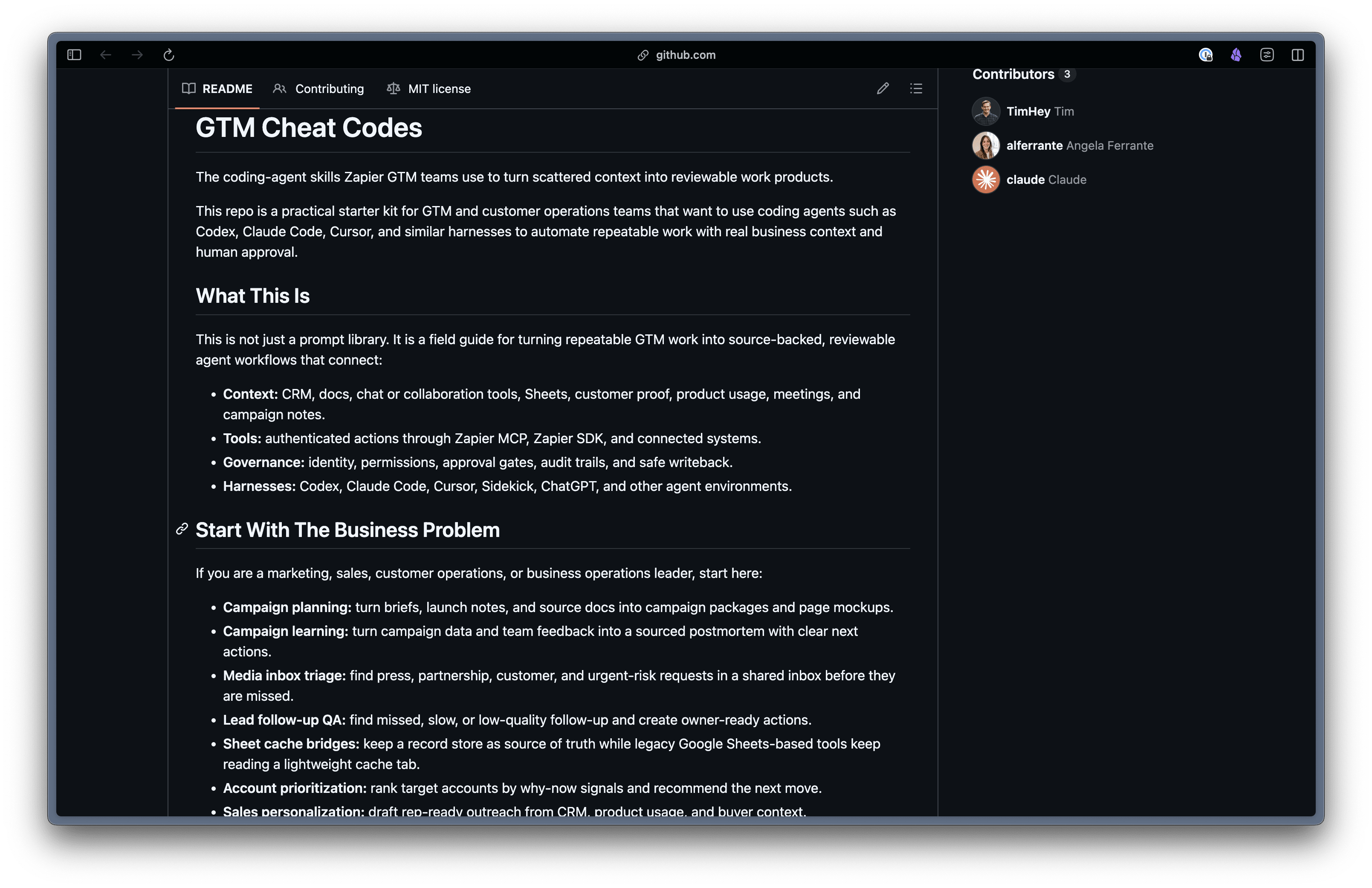Viewport: 1372px width, 888px height.
Task: Edit the README with the pencil icon
Action: point(883,88)
